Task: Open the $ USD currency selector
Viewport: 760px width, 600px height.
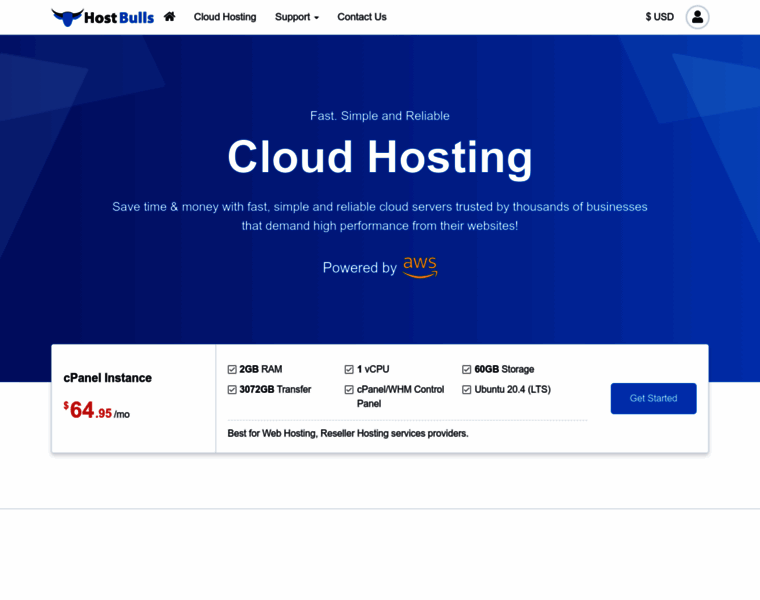Action: (x=659, y=17)
